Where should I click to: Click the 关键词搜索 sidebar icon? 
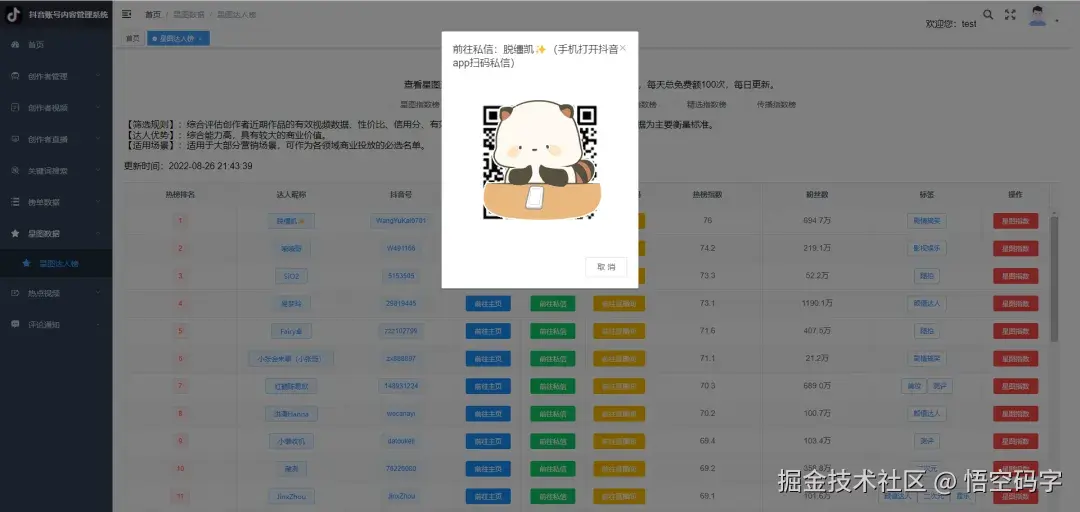[x=15, y=170]
